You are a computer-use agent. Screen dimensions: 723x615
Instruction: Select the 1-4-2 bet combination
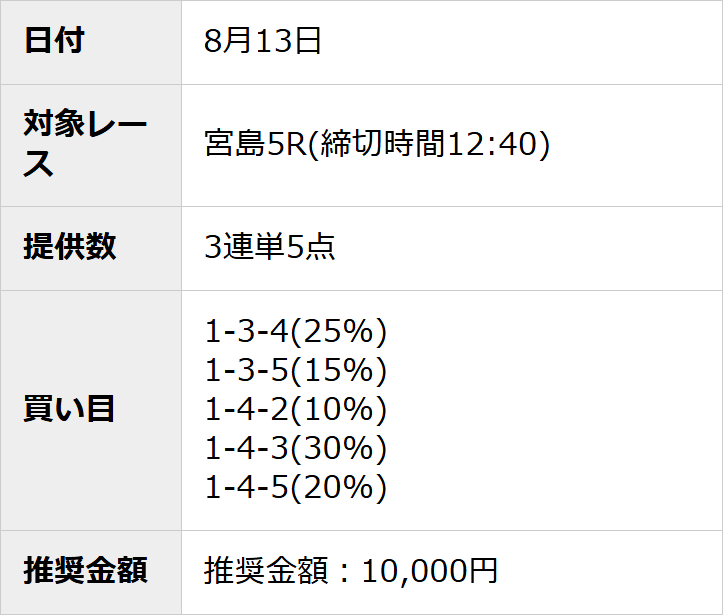coord(246,409)
